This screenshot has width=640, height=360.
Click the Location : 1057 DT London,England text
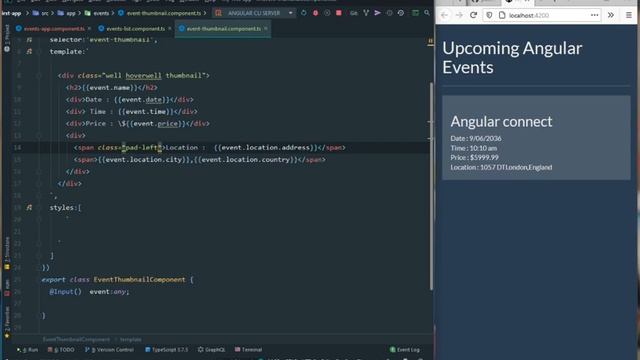pos(501,167)
